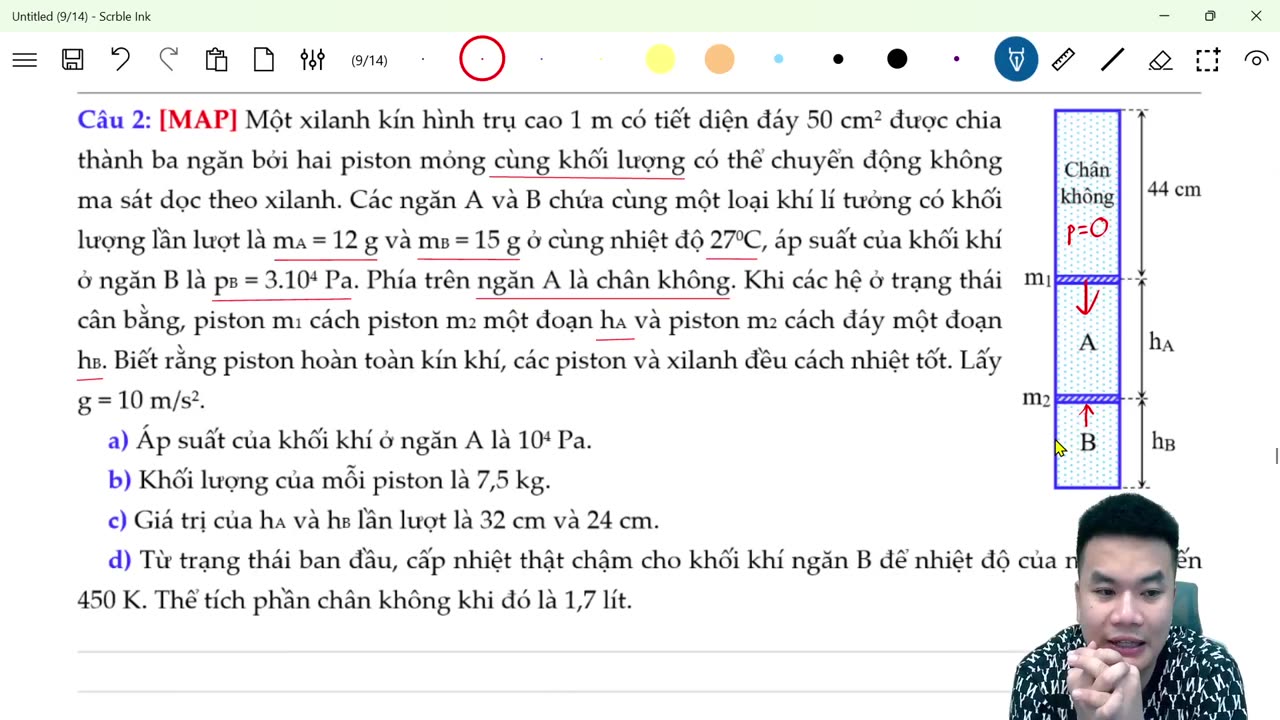Image resolution: width=1280 pixels, height=720 pixels.
Task: Close the Scrble Ink window
Action: pyautogui.click(x=1256, y=16)
